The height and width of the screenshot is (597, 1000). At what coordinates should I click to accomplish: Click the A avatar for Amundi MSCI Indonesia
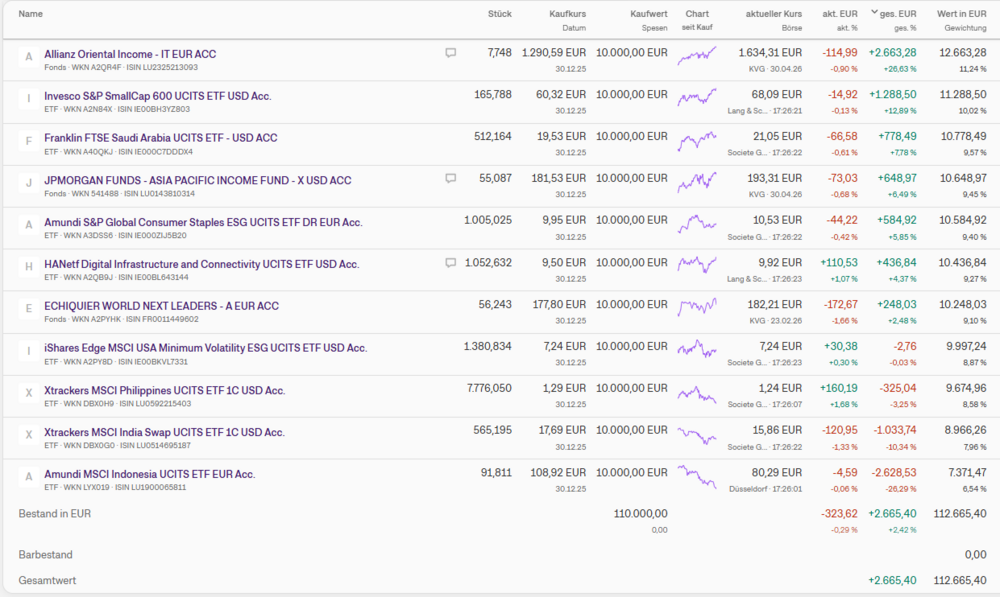pyautogui.click(x=29, y=477)
